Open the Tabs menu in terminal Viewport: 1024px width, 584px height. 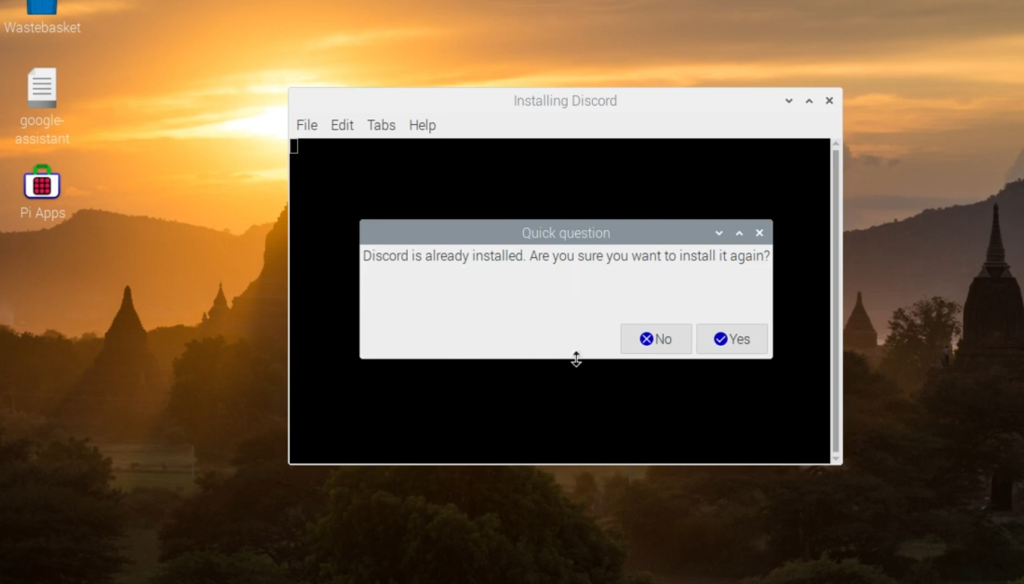(x=381, y=125)
